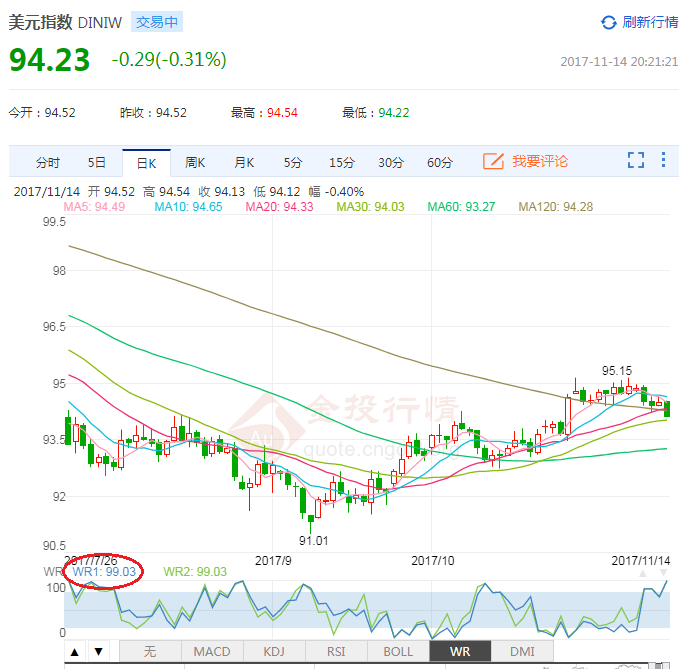Switch indicator panel to DMI
Viewport: 691px width, 669px height.
[522, 652]
